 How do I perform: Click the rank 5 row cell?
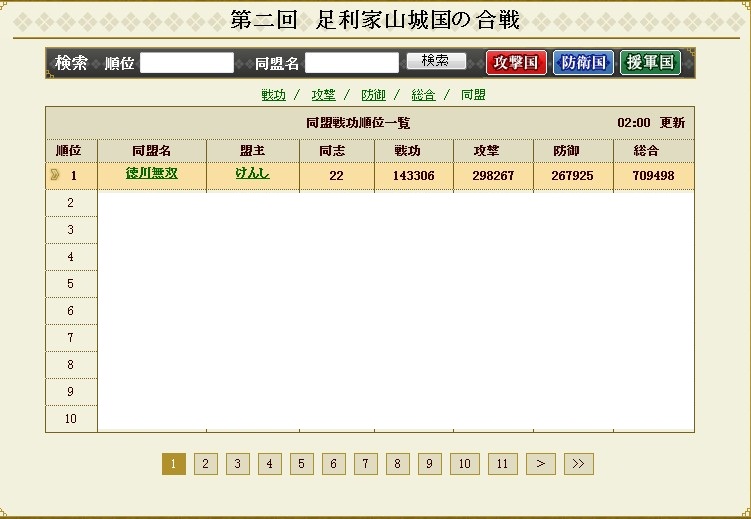coord(71,284)
